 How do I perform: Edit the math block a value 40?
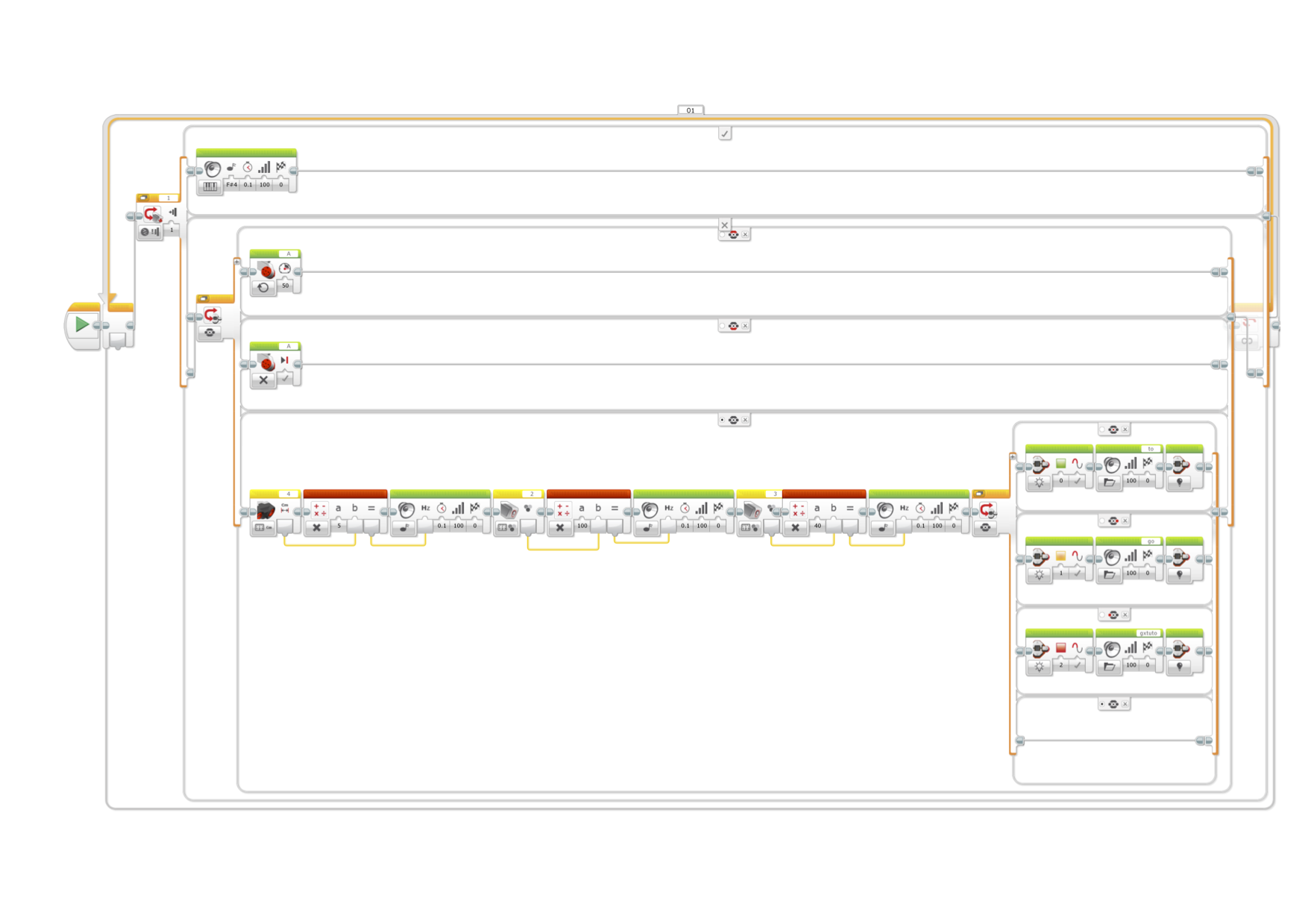(x=818, y=527)
